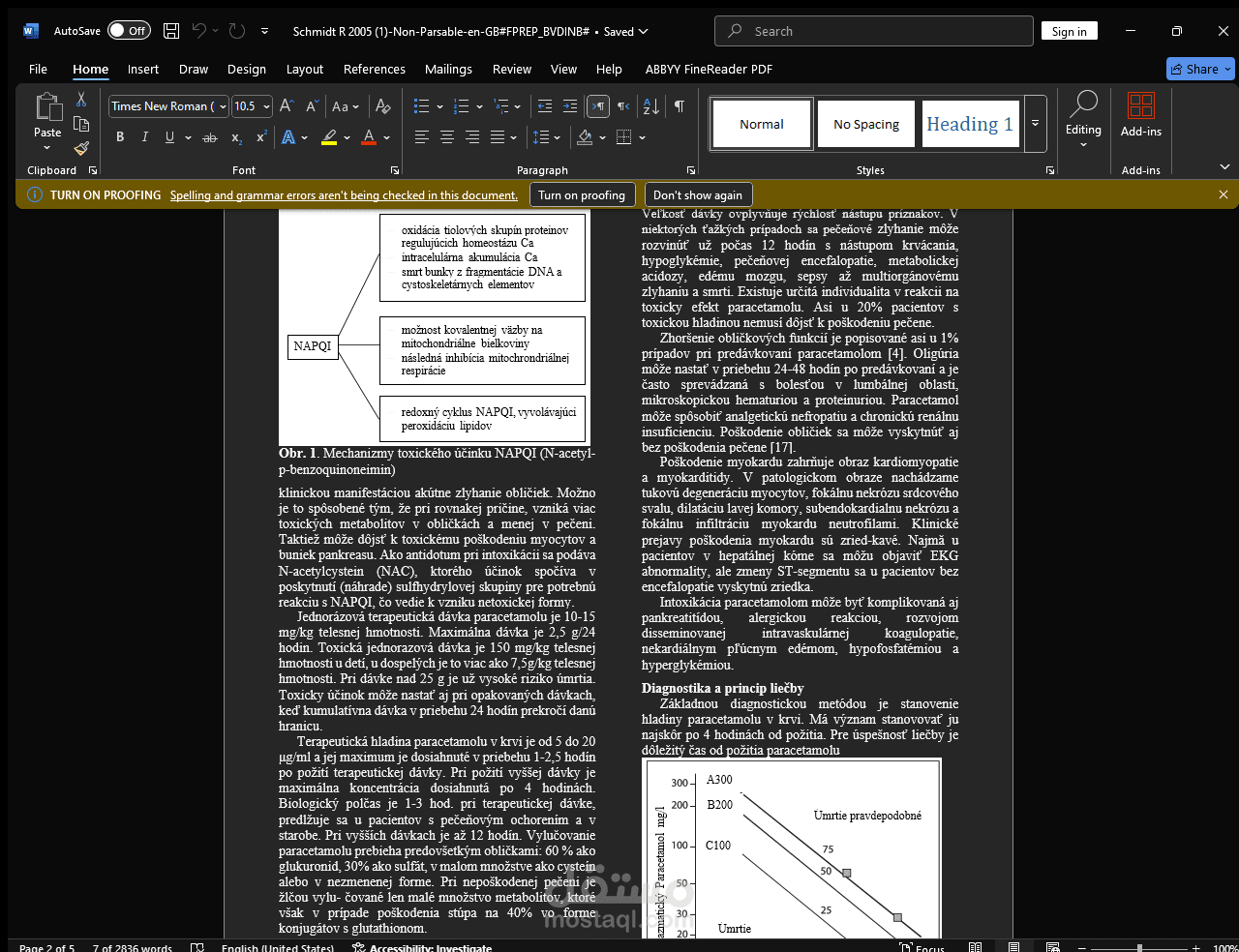Apply red font color
This screenshot has width=1239, height=952.
[x=369, y=137]
